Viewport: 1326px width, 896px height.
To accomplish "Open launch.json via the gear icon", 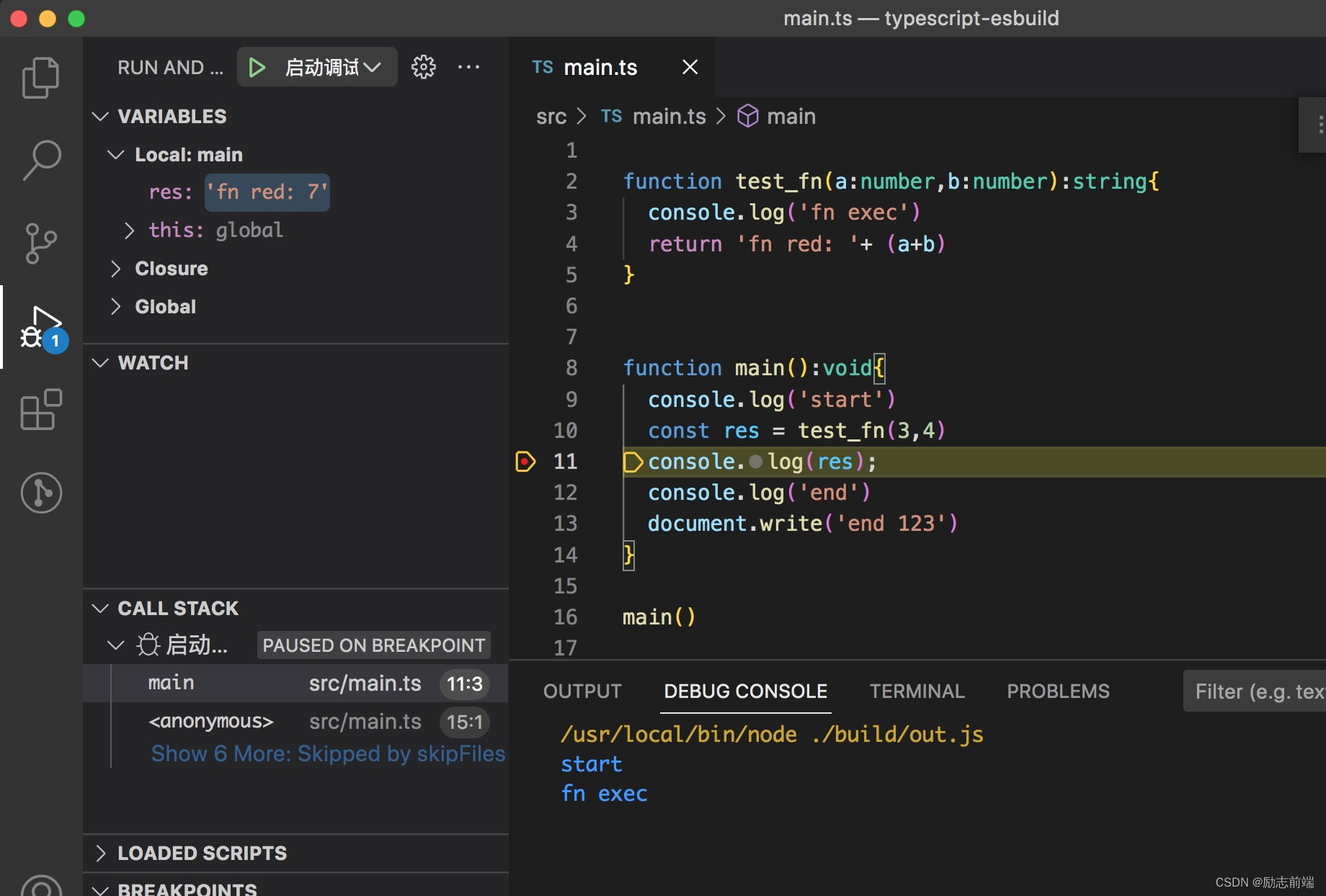I will click(424, 67).
